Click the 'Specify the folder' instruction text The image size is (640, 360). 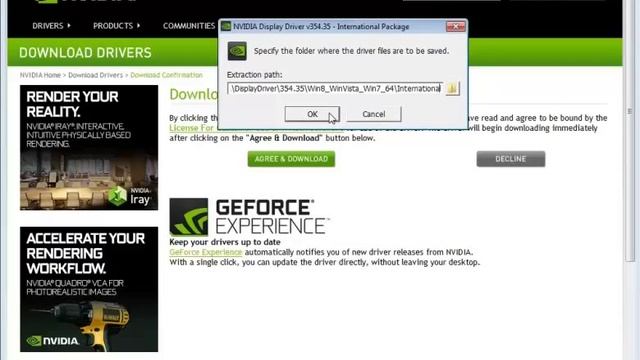click(351, 51)
